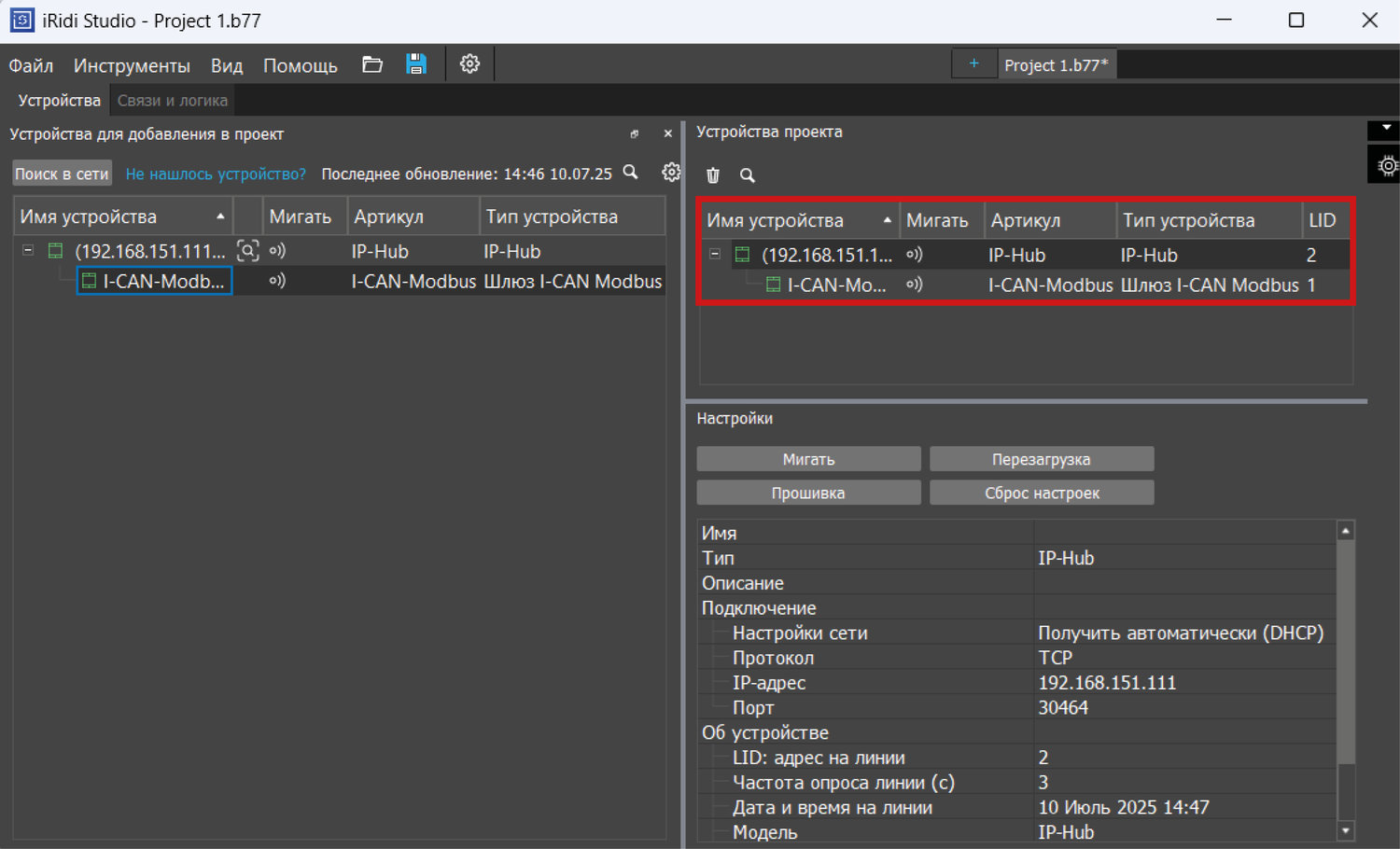The image size is (1400, 849).
Task: Collapse IP-Hub tree node in left panel
Action: click(28, 251)
